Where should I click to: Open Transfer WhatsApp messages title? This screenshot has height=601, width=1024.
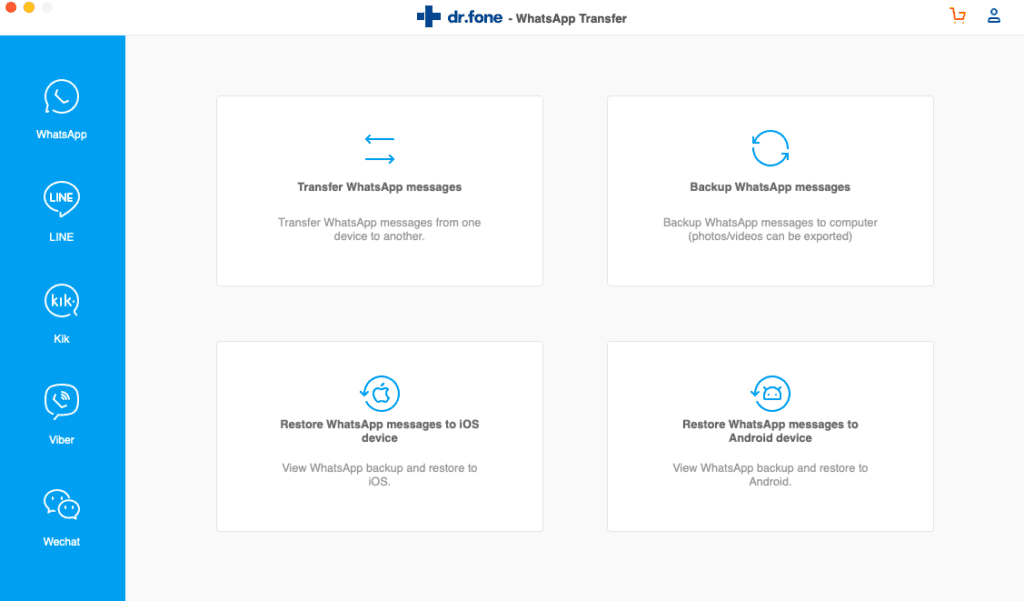[379, 187]
